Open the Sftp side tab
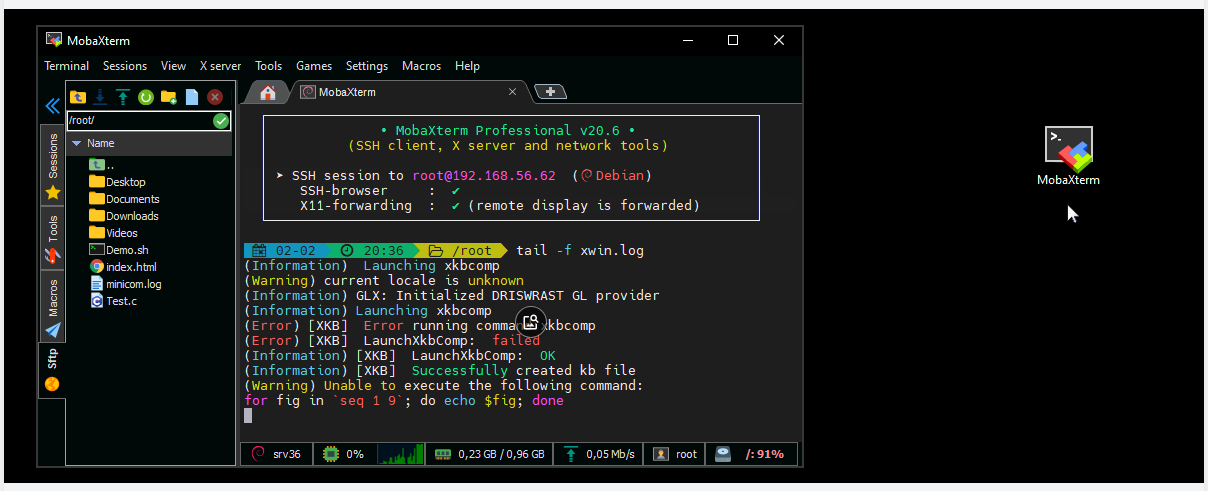 click(x=53, y=370)
